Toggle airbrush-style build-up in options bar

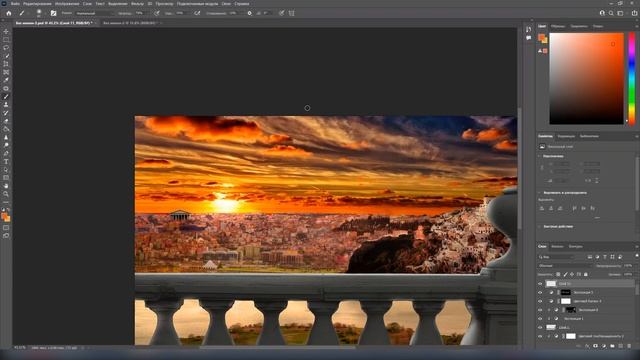point(197,13)
